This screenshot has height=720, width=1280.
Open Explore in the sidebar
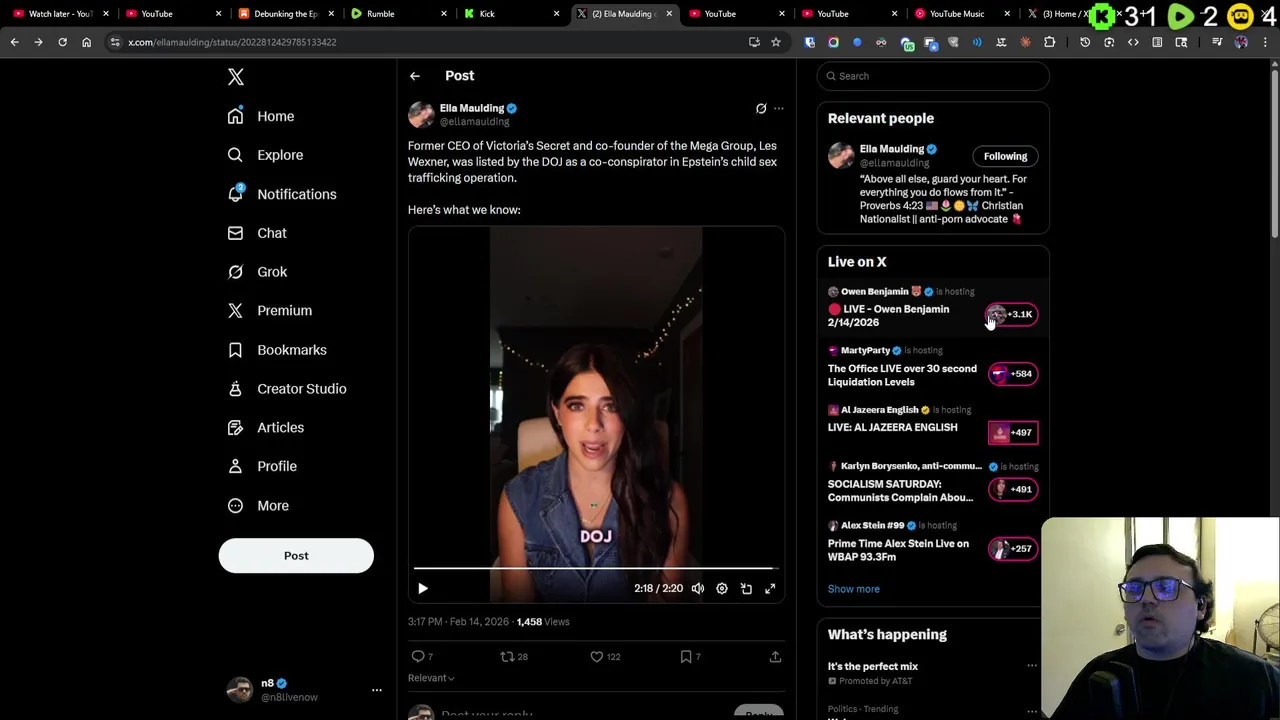click(265, 155)
